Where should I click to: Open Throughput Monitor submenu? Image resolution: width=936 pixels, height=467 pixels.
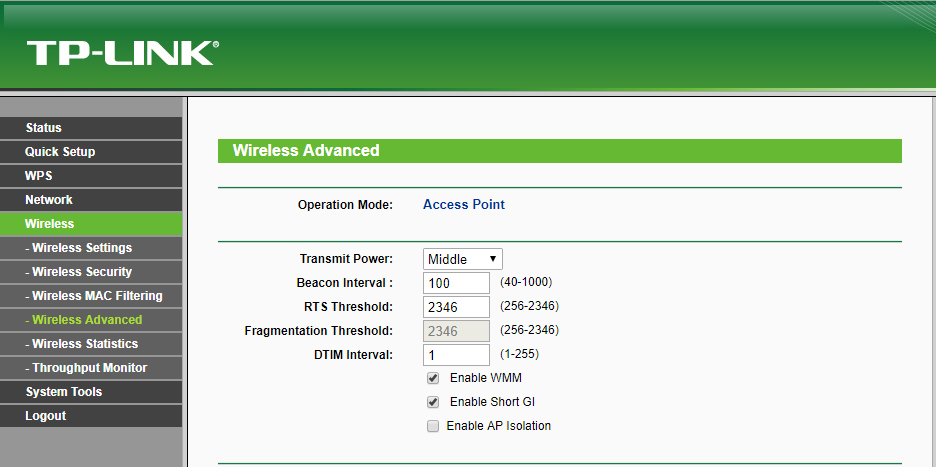tap(91, 368)
